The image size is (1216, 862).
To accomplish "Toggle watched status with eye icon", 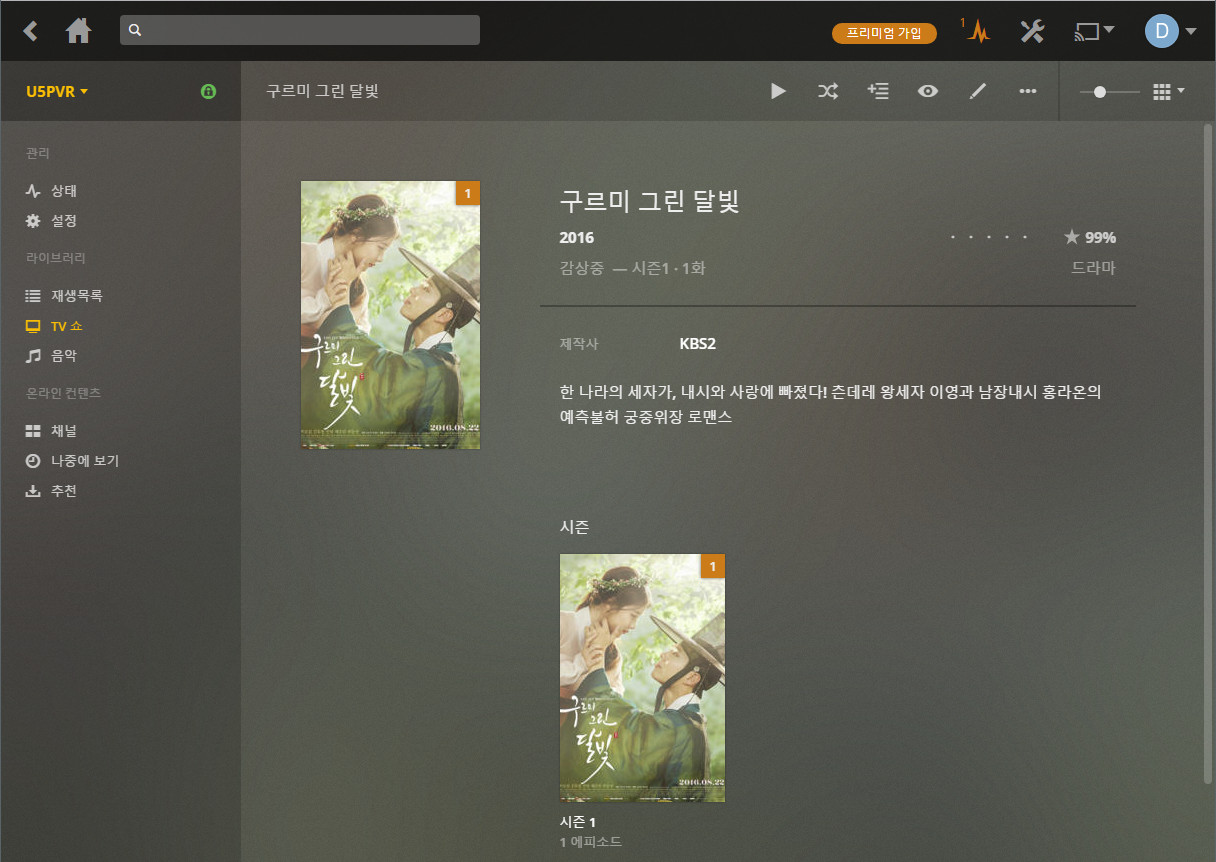I will click(928, 91).
